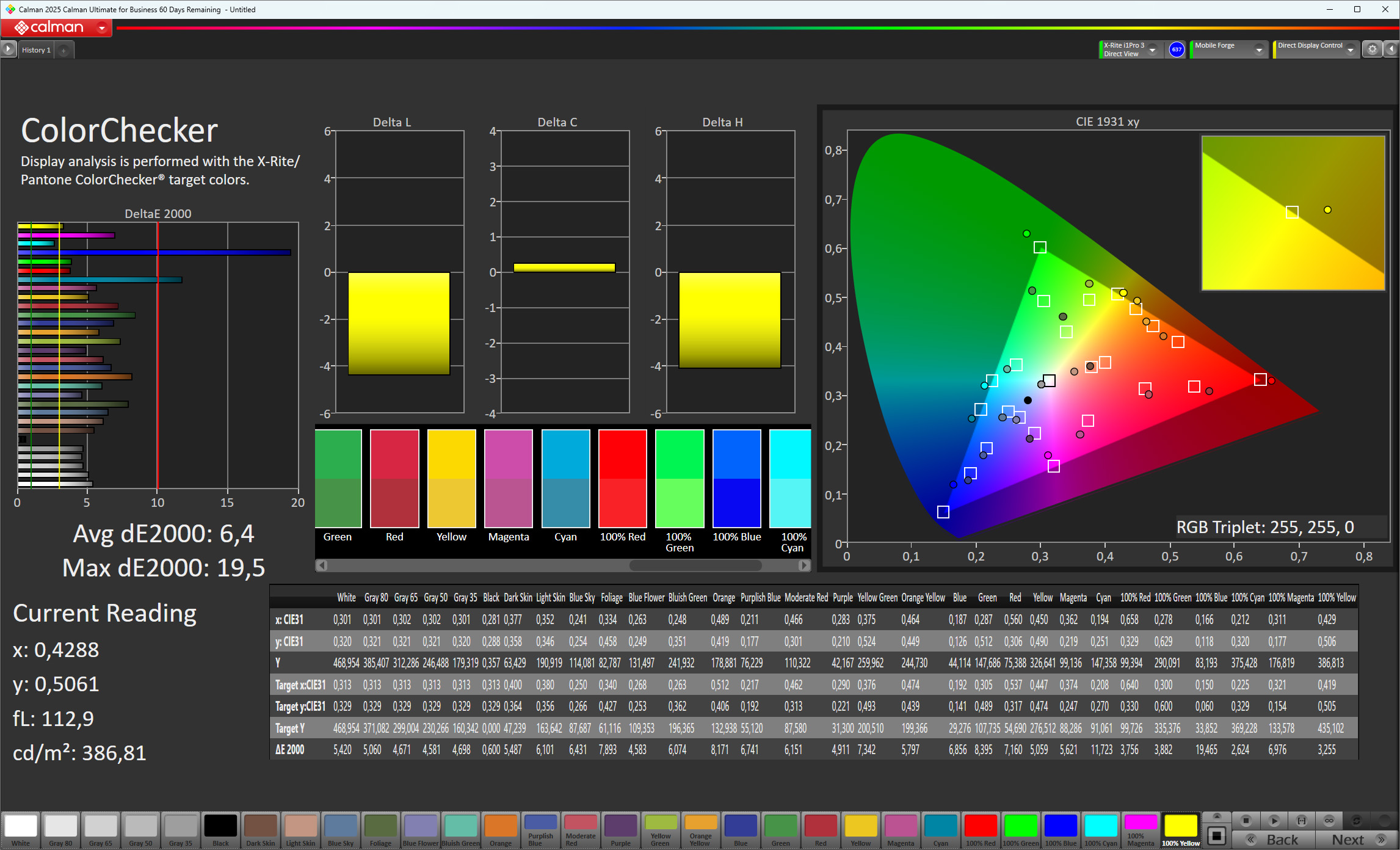This screenshot has width=1400, height=850.
Task: Toggle continuous read infinity icon
Action: (x=1329, y=821)
